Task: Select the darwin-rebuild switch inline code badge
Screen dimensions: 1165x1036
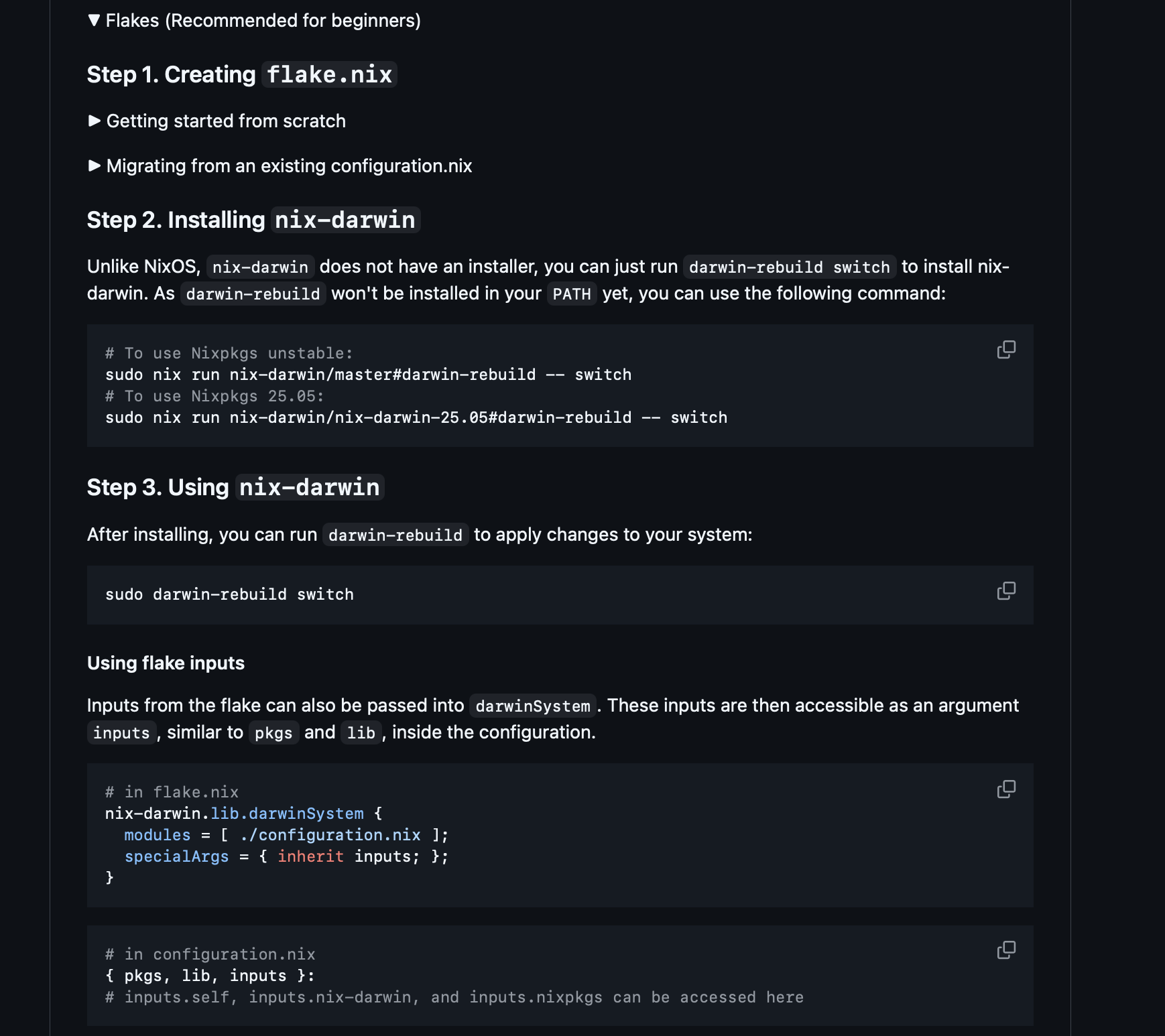Action: [x=788, y=267]
